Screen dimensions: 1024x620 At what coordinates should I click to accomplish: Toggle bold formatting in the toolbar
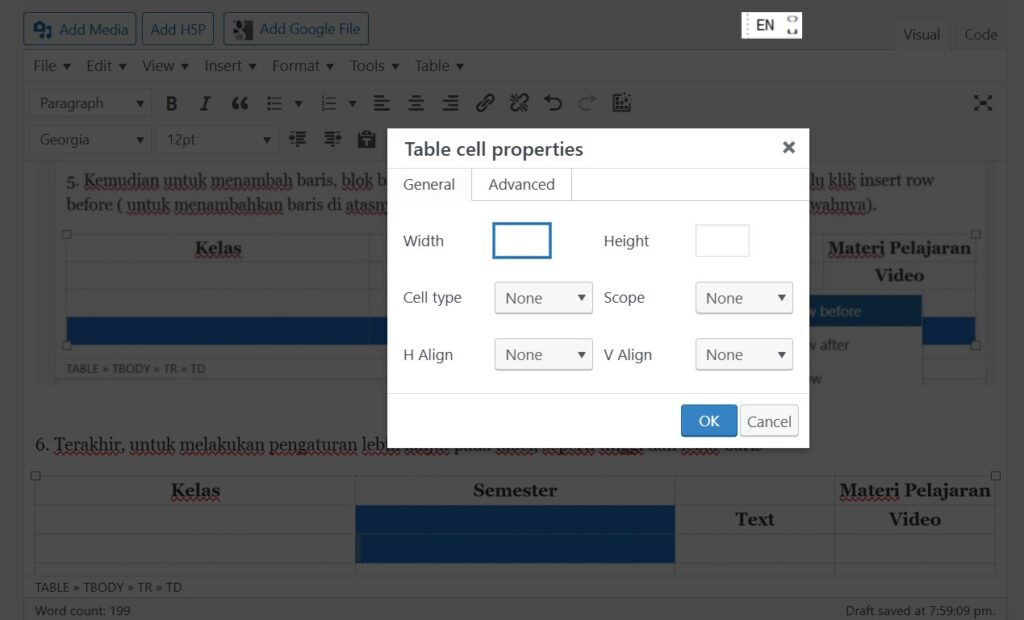[172, 103]
